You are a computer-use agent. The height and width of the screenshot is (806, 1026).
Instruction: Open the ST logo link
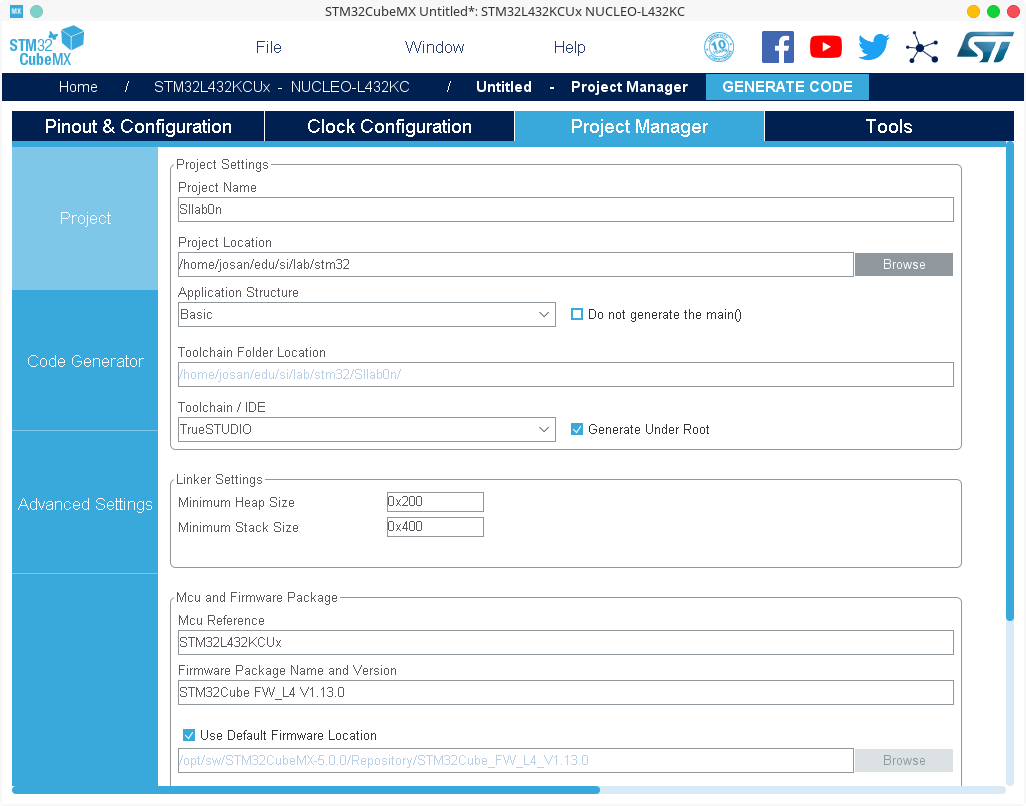coord(985,47)
